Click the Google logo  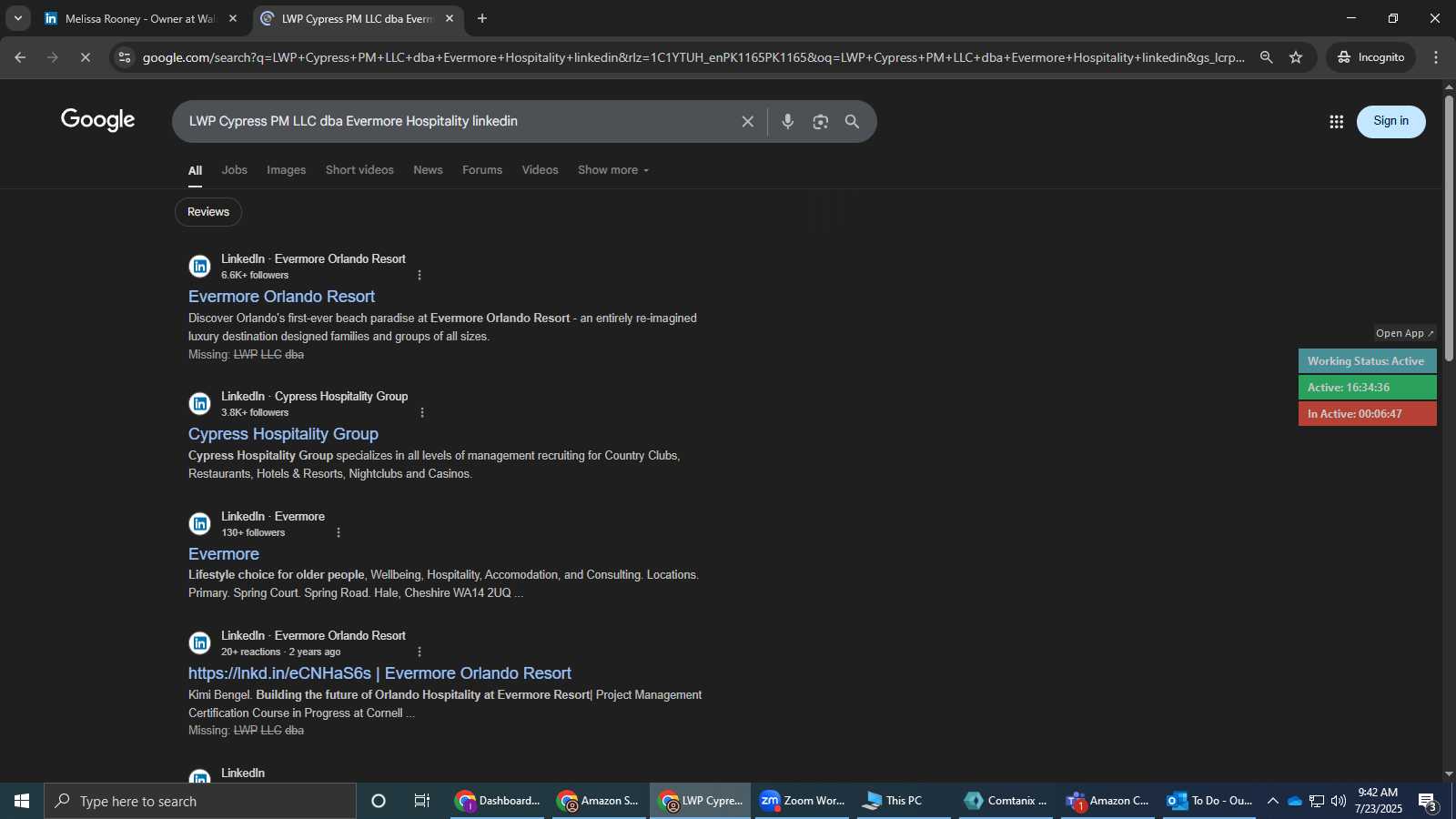[x=98, y=120]
